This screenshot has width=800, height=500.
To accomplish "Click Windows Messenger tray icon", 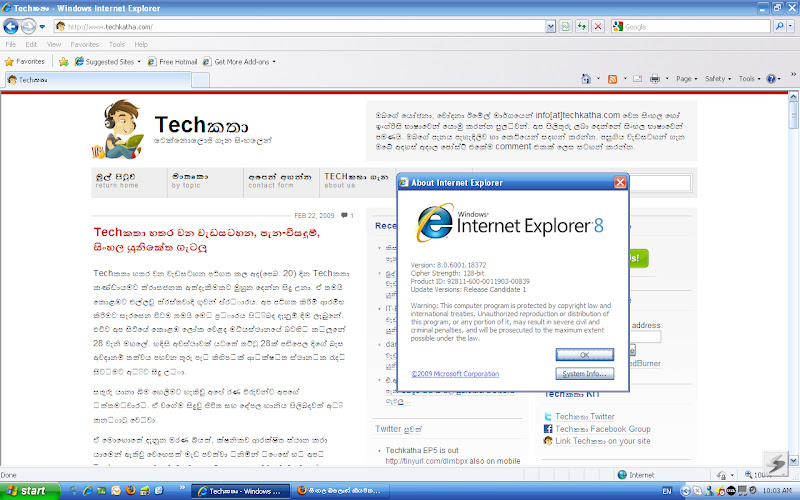I will click(708, 491).
